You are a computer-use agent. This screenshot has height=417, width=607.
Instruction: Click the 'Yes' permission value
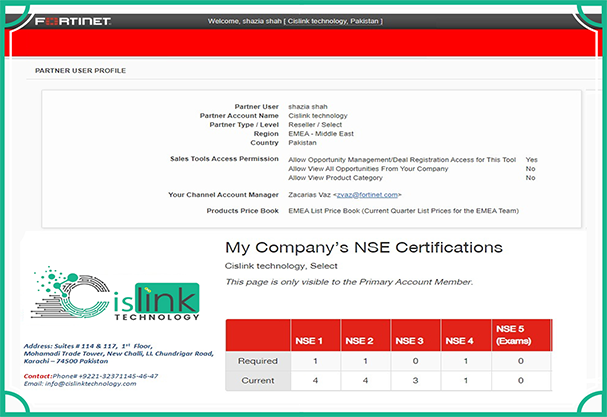(532, 160)
